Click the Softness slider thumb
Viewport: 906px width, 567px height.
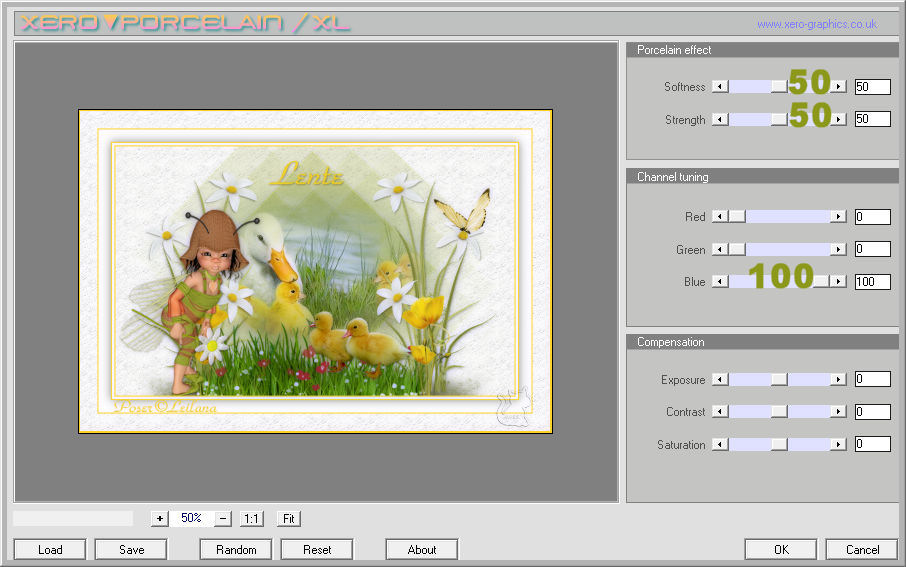pos(779,87)
